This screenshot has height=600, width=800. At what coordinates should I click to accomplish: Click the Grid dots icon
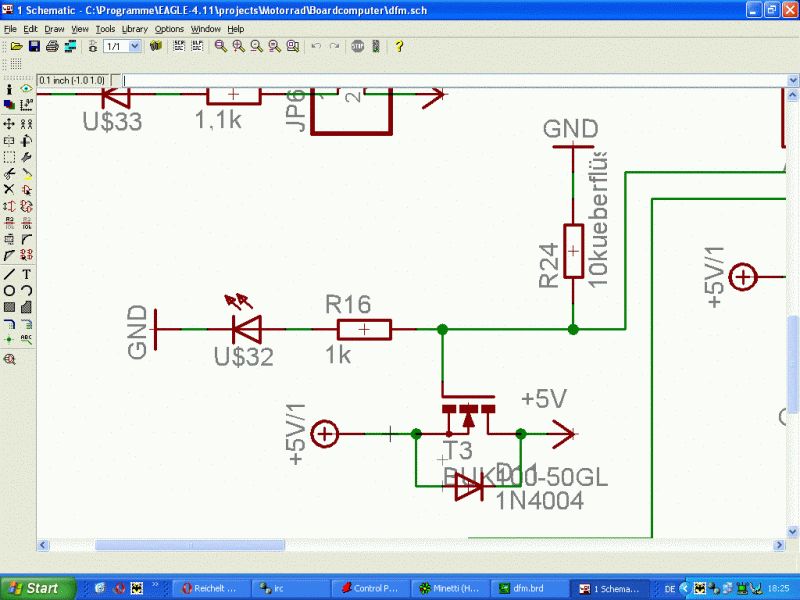point(16,64)
